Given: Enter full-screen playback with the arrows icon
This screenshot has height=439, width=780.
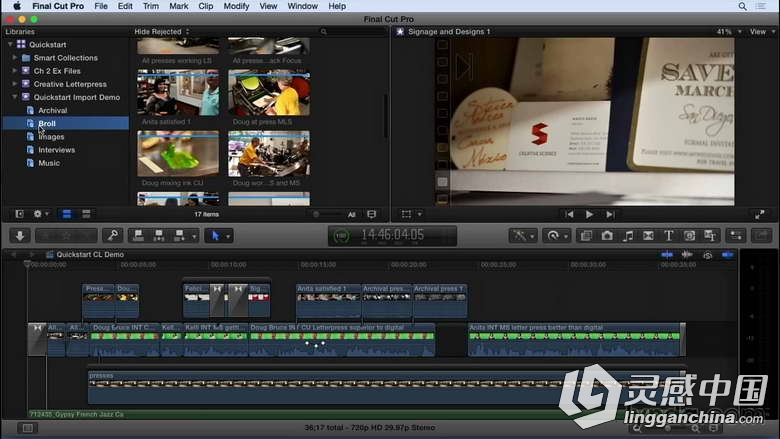Looking at the screenshot, I should tap(759, 215).
